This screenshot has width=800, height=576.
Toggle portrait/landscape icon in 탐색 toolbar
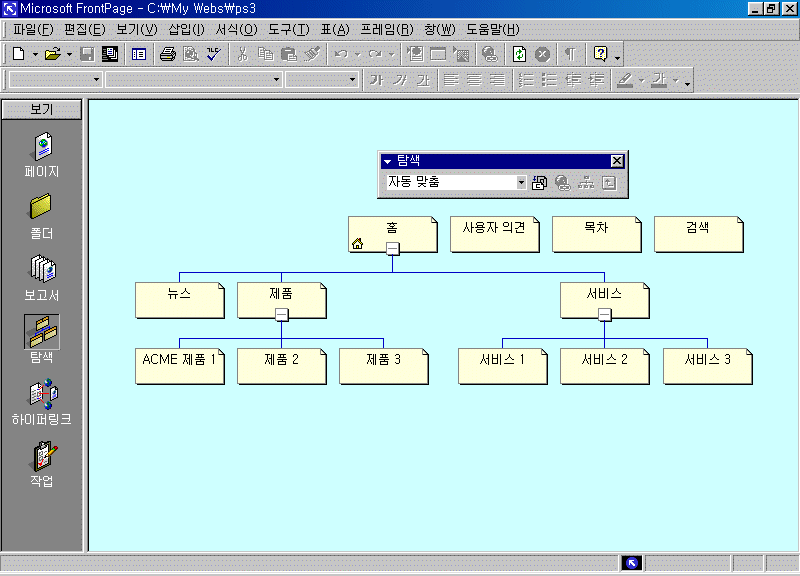point(539,183)
